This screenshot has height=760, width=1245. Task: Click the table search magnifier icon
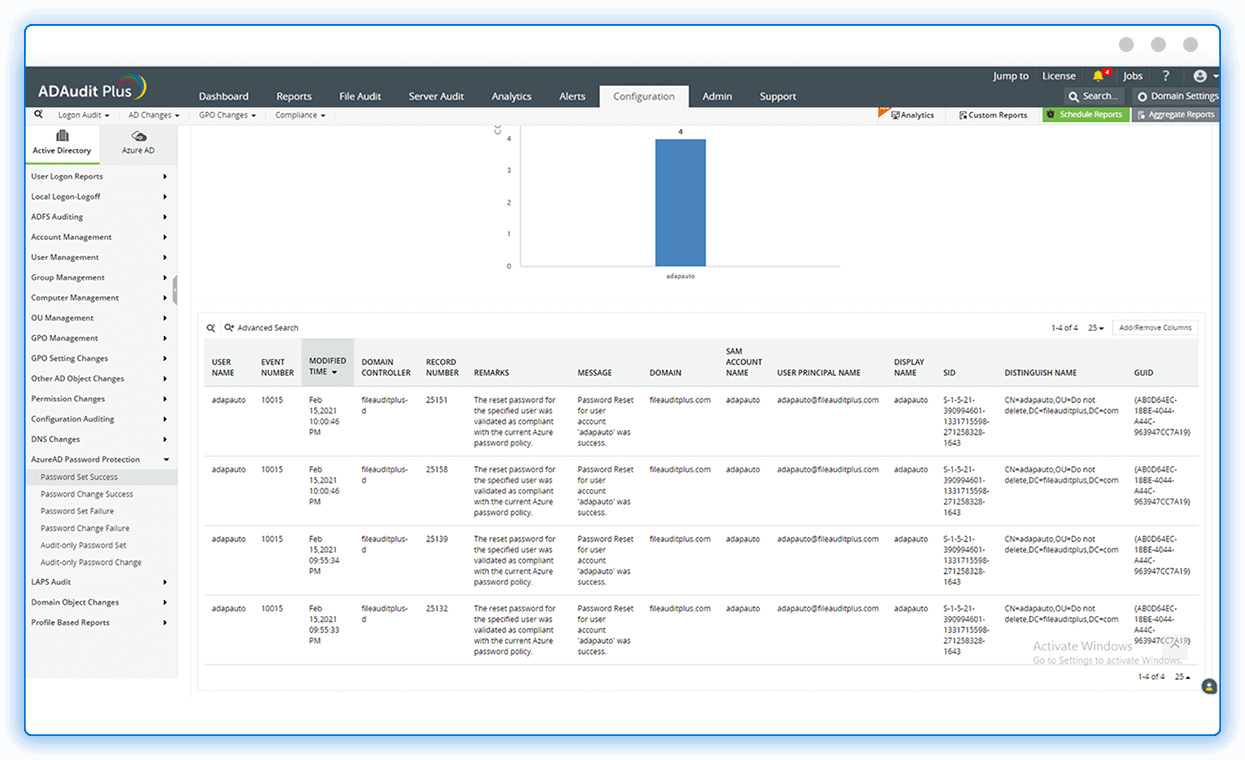[x=211, y=327]
